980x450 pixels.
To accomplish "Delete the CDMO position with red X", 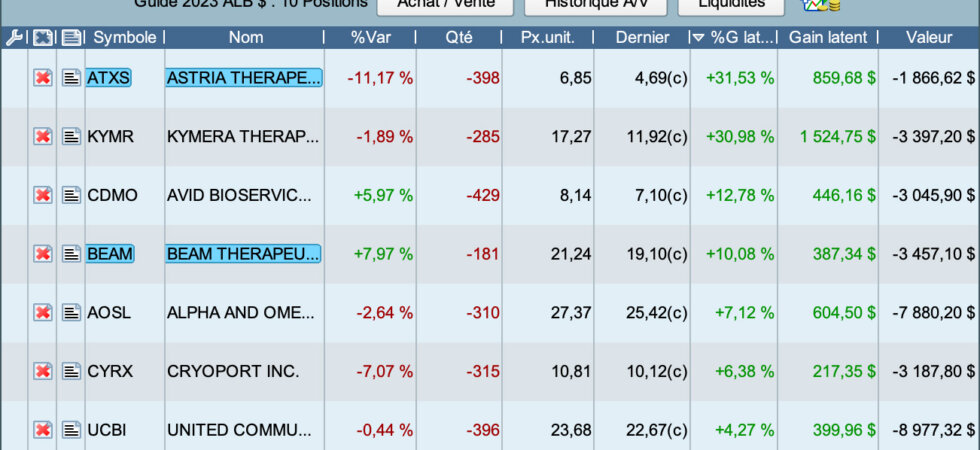I will point(42,195).
